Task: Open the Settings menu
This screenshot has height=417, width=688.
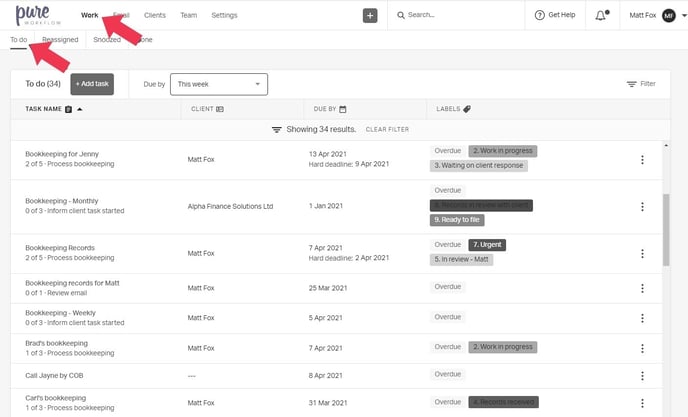Action: [224, 15]
